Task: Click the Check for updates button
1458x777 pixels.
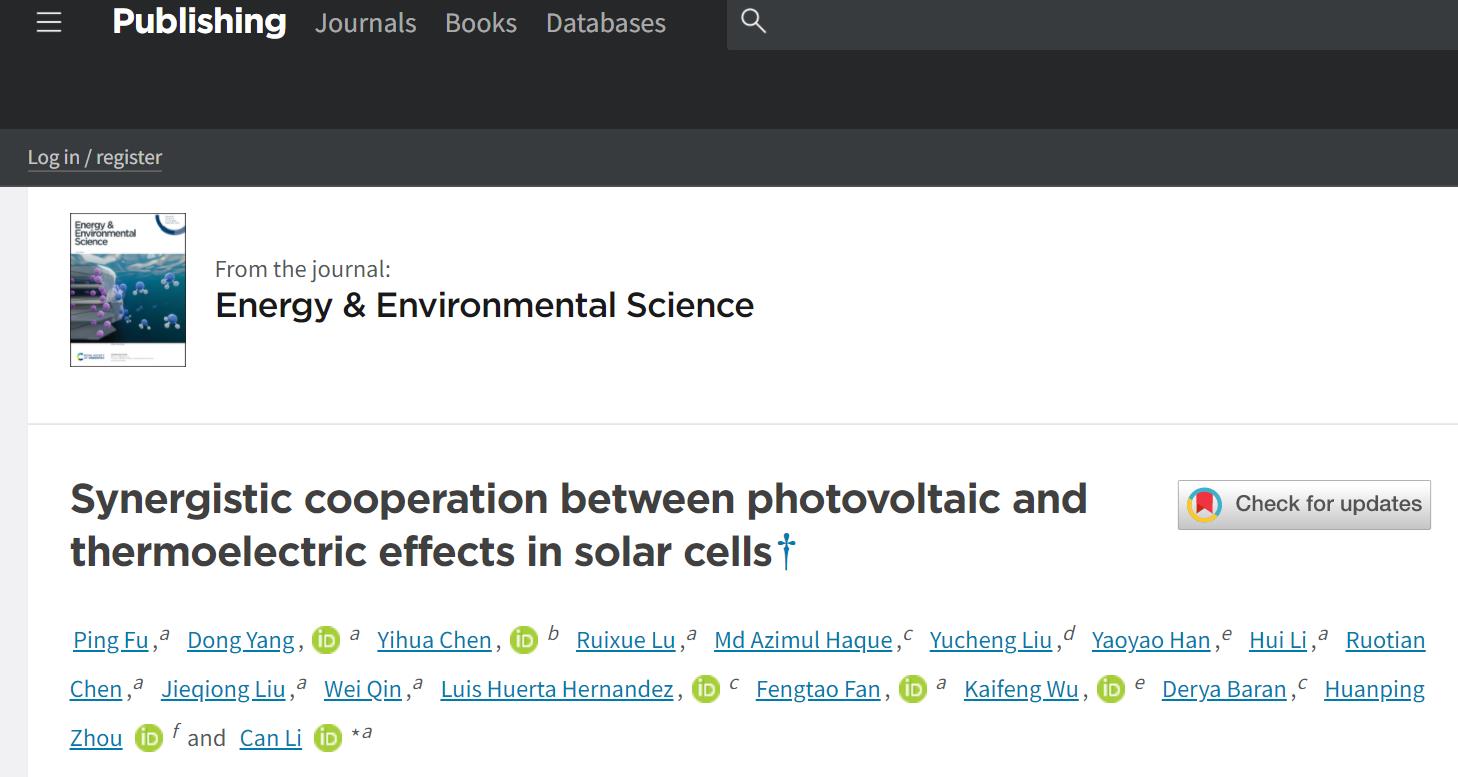Action: 1304,504
